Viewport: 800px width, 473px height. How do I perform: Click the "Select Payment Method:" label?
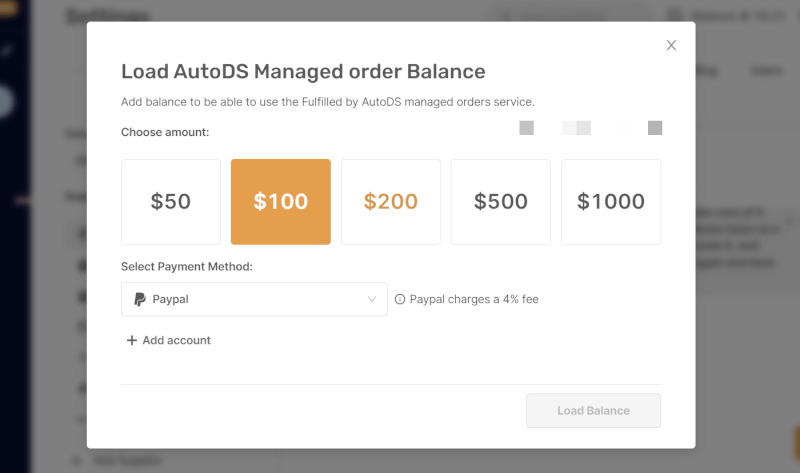tap(187, 267)
